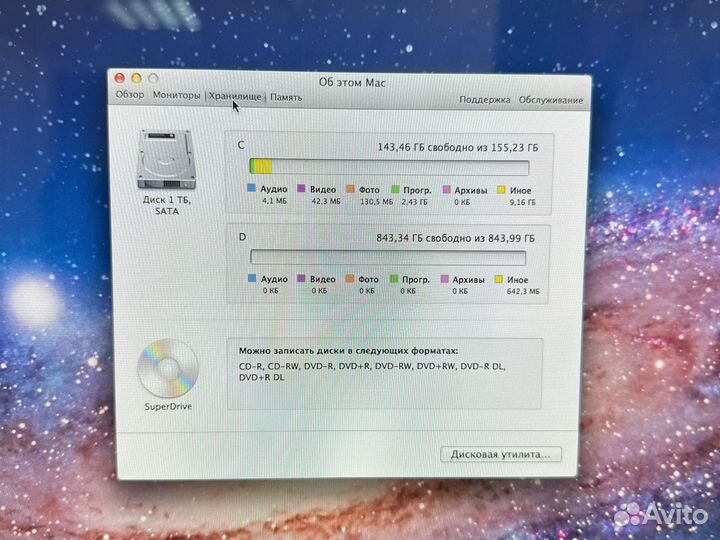Click the disk C usage bar

[x=389, y=167]
